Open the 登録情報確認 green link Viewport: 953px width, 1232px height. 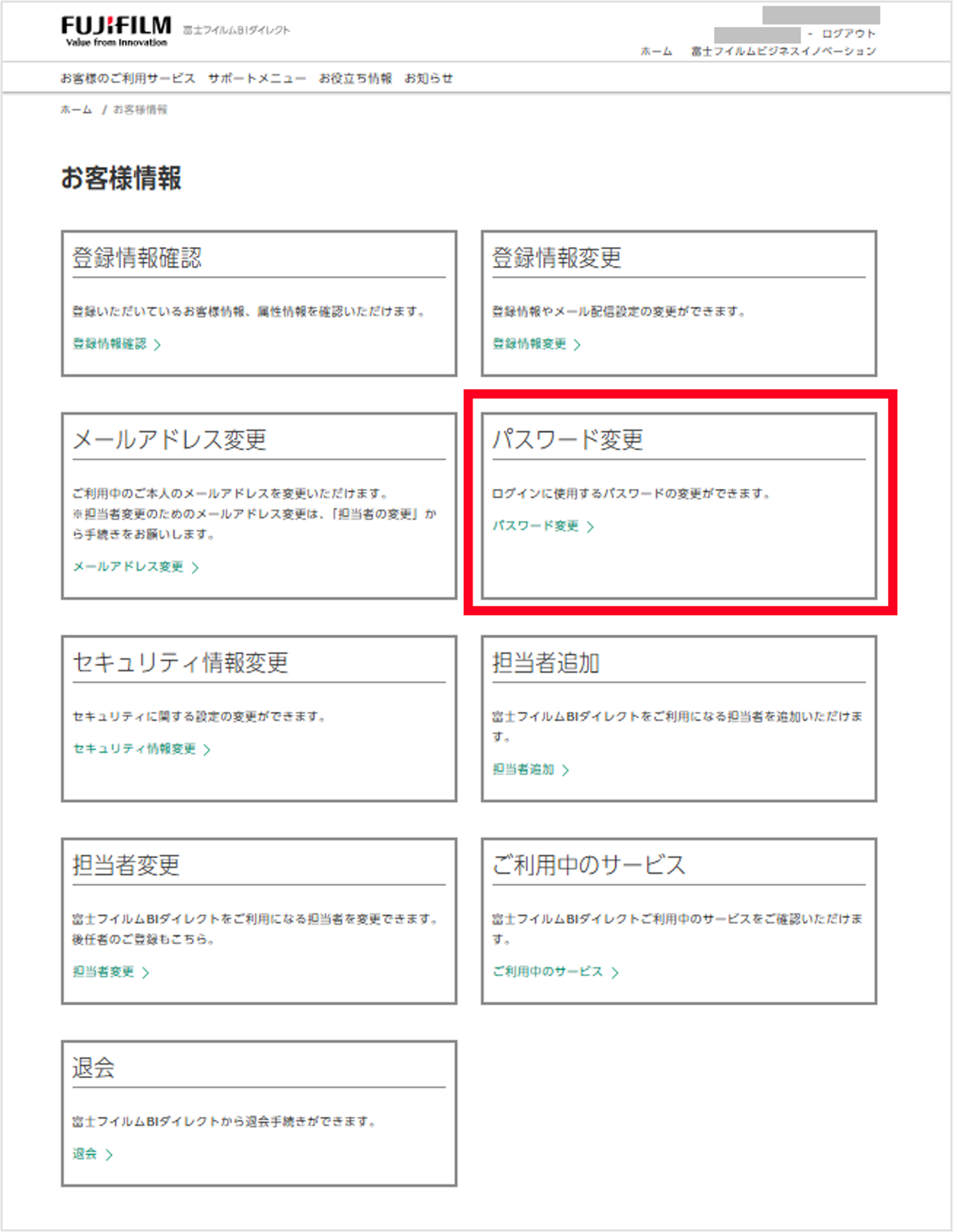[110, 344]
